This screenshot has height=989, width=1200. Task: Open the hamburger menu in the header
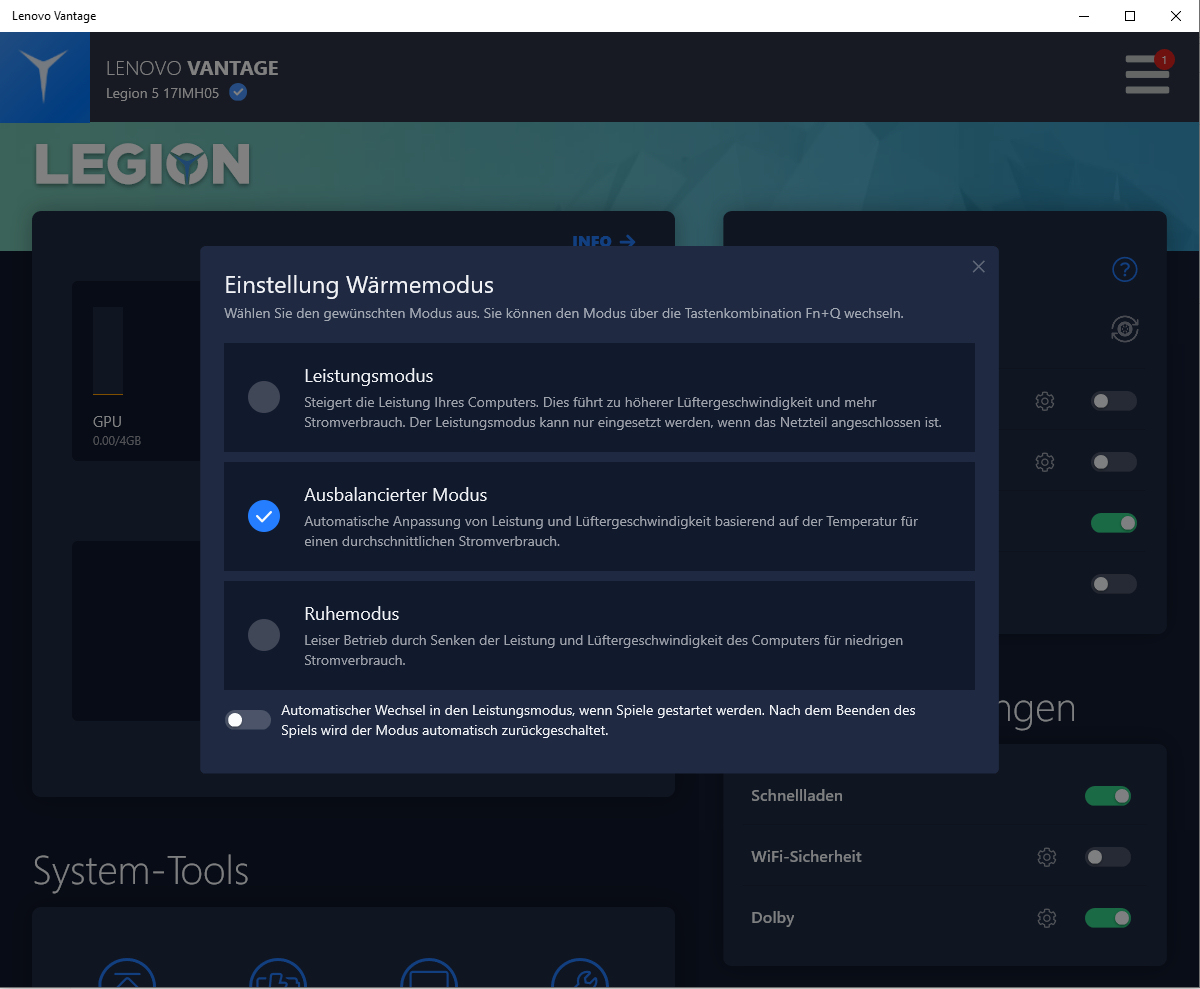(1147, 75)
